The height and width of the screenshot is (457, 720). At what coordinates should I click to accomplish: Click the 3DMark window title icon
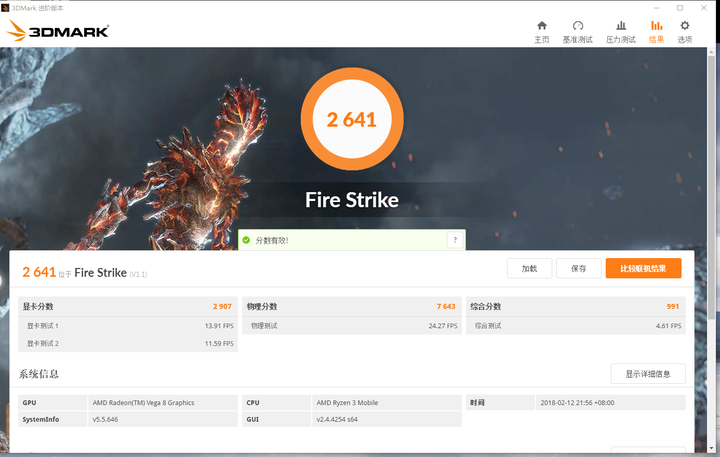tap(5, 8)
